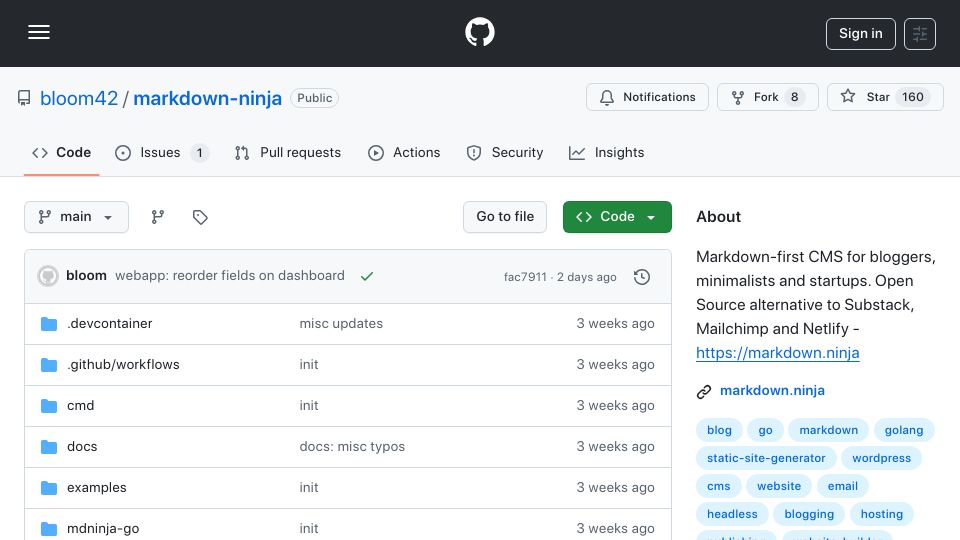Click the golang topic tag

coord(904,430)
